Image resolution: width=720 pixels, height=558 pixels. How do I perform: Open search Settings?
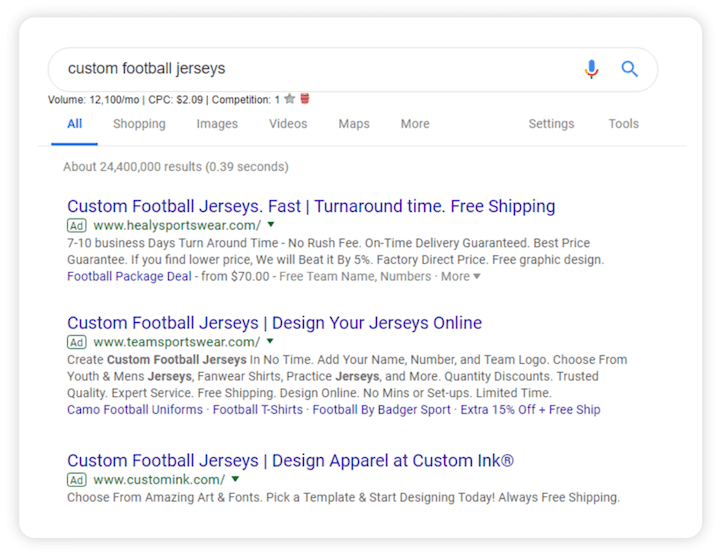[x=551, y=124]
